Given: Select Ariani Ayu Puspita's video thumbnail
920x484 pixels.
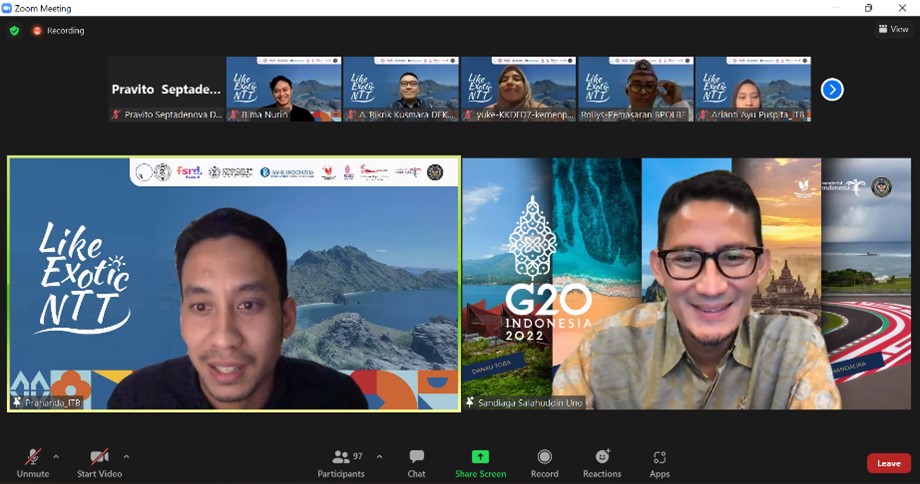Looking at the screenshot, I should point(752,89).
